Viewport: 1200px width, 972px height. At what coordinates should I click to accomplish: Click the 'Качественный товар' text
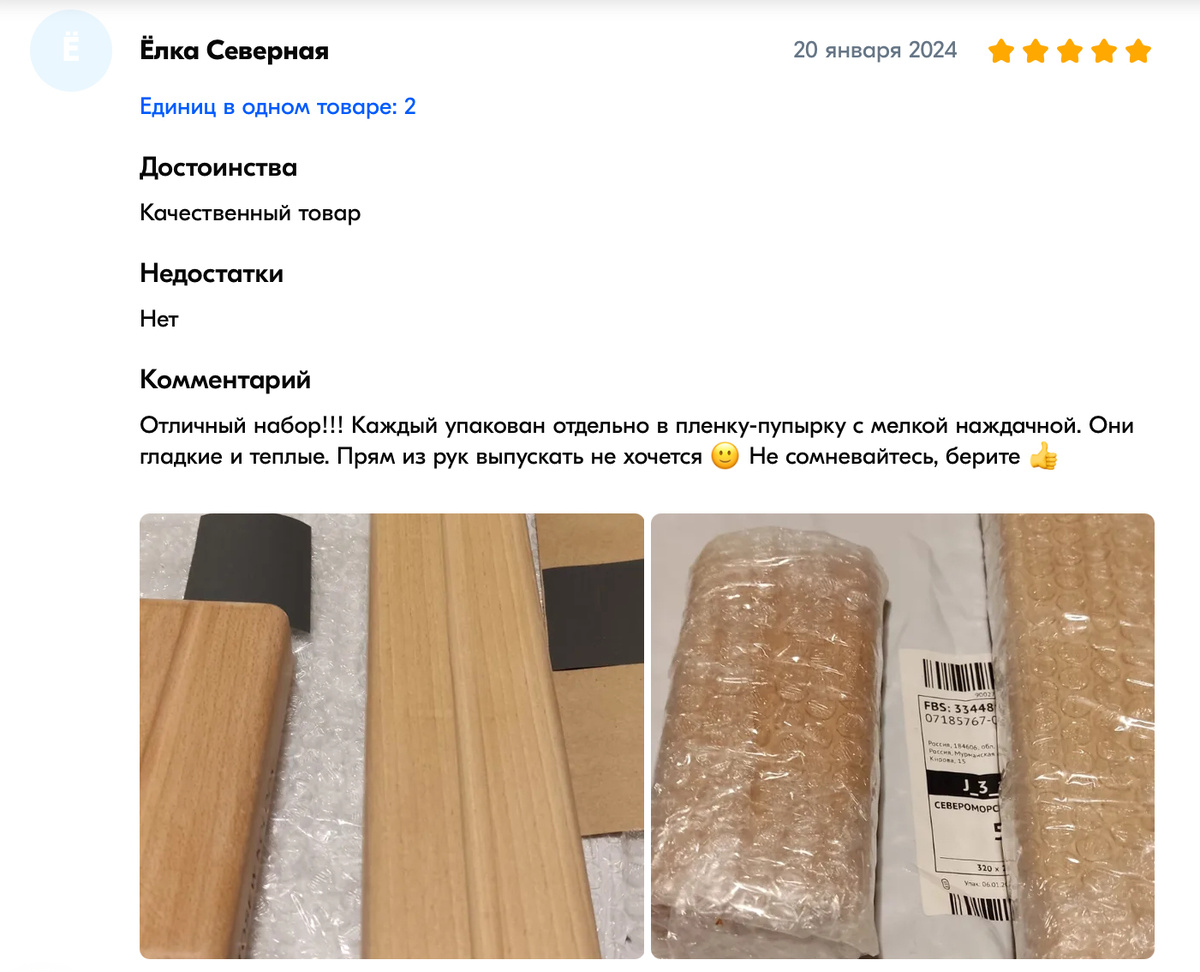(x=250, y=213)
